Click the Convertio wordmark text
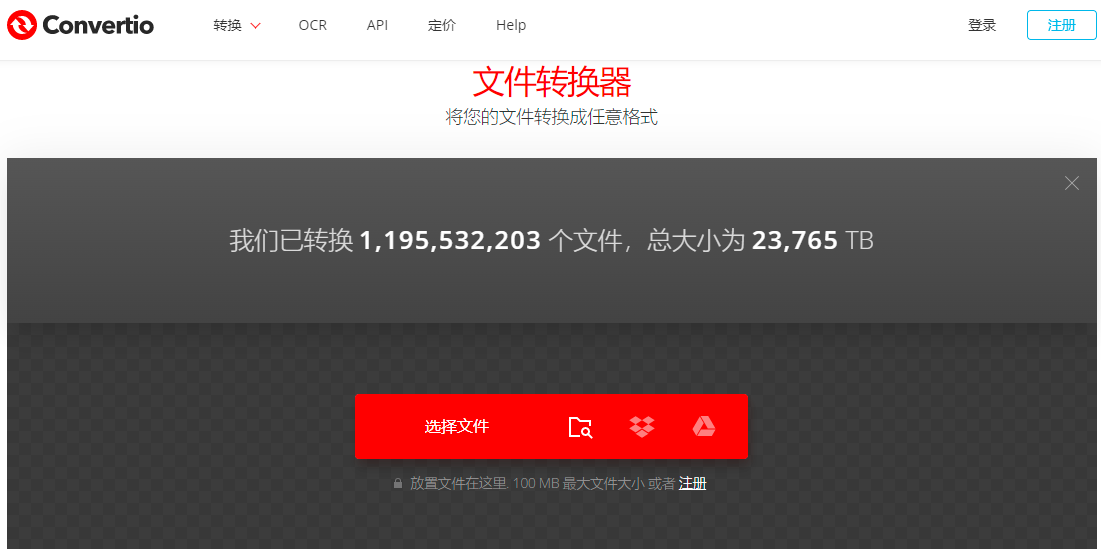1101x549 pixels. 98,25
